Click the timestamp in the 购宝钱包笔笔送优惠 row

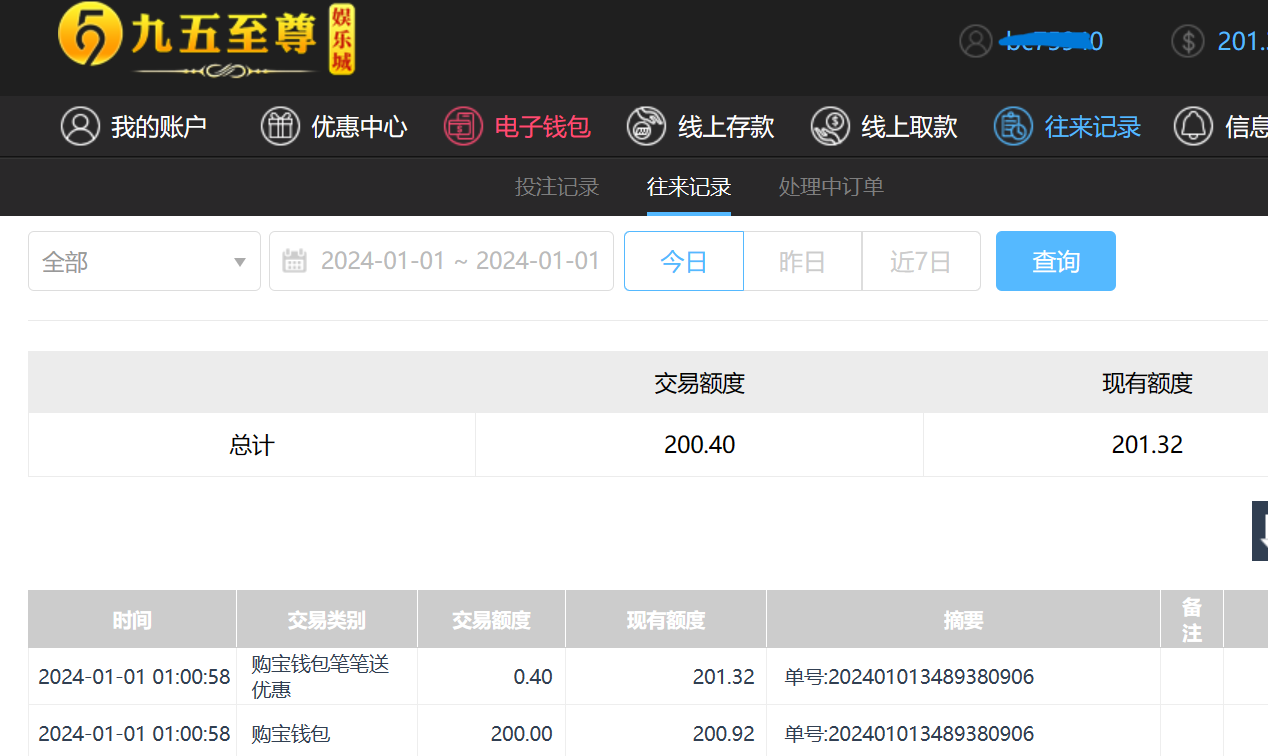(x=134, y=677)
